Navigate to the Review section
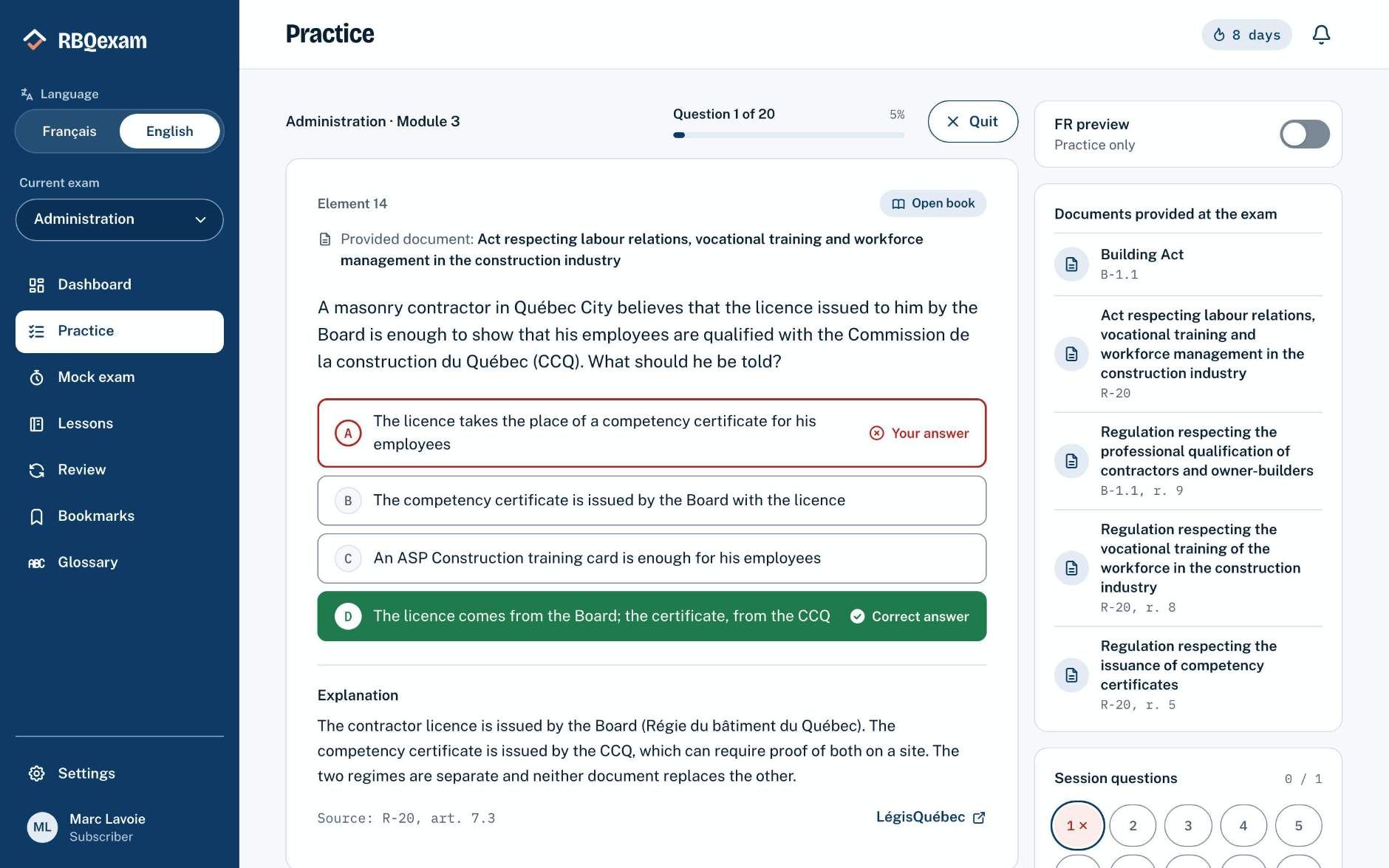 [x=120, y=470]
